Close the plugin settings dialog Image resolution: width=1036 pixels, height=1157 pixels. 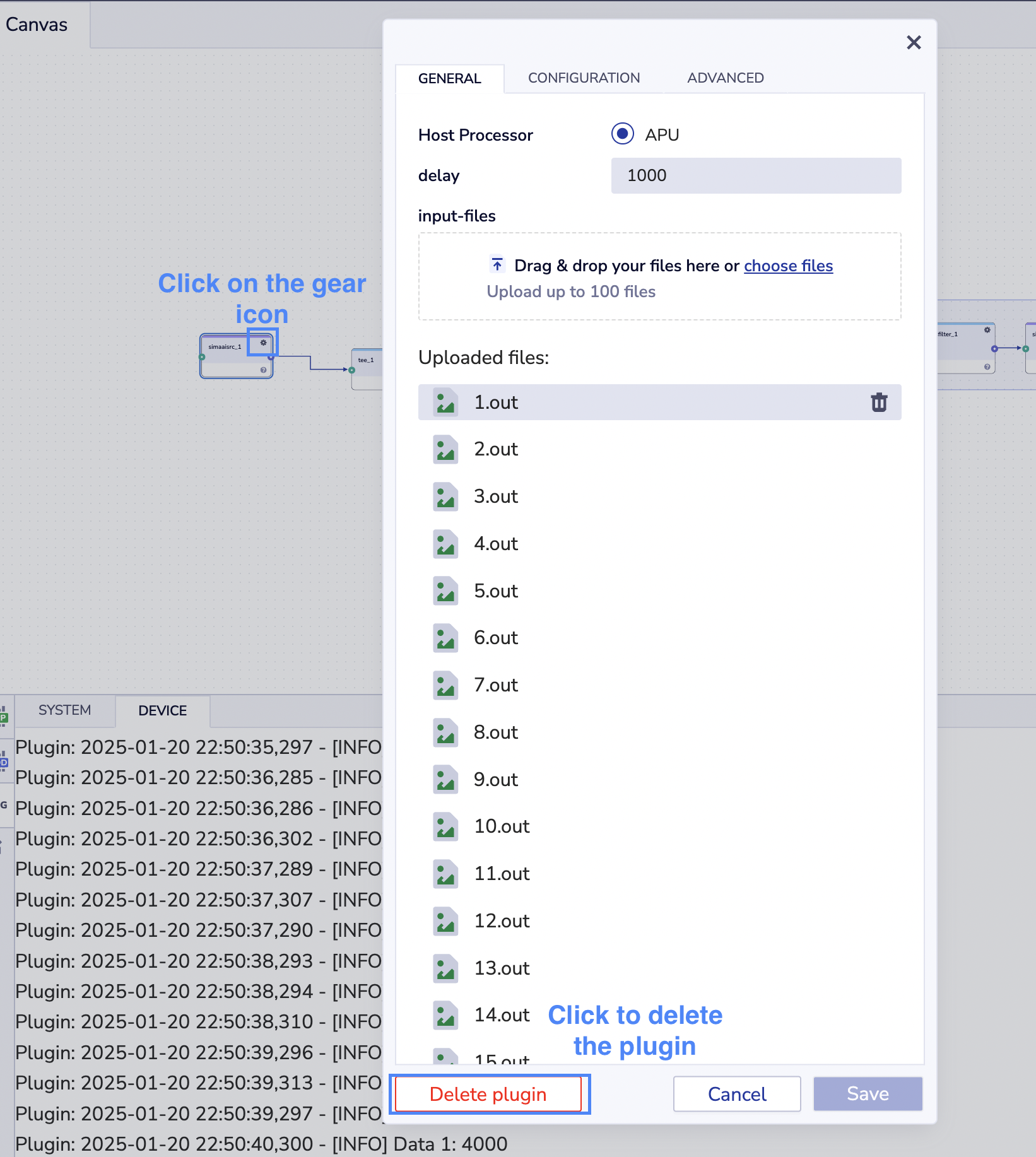click(x=914, y=43)
